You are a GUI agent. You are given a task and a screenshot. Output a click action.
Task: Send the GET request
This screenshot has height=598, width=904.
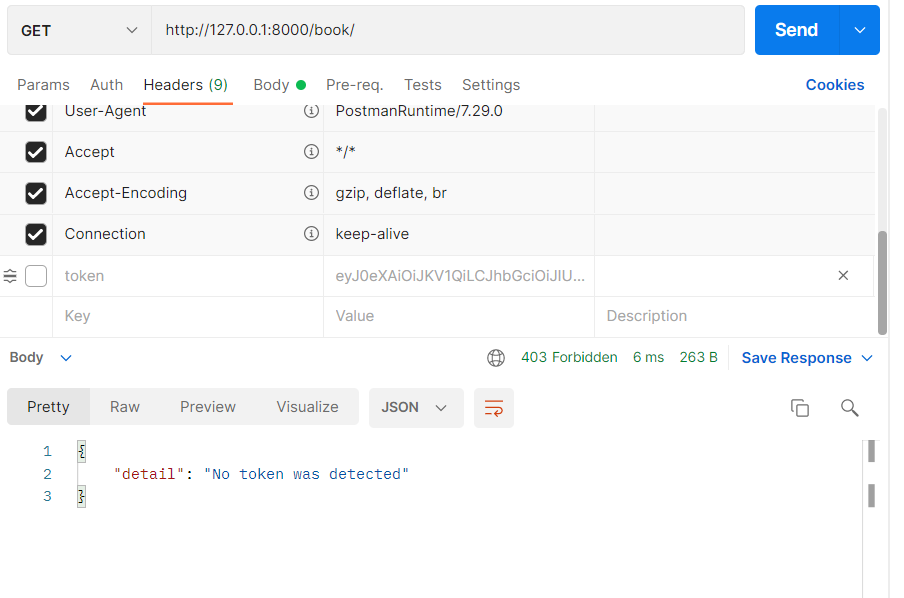(797, 30)
